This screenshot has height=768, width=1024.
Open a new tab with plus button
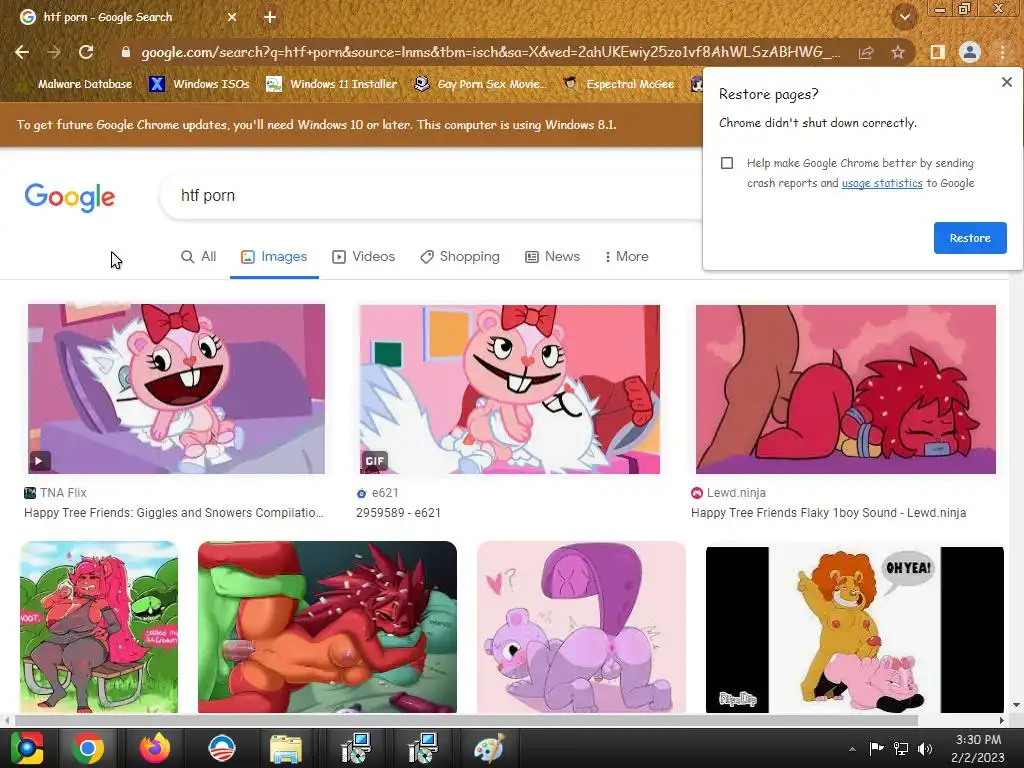(x=270, y=17)
